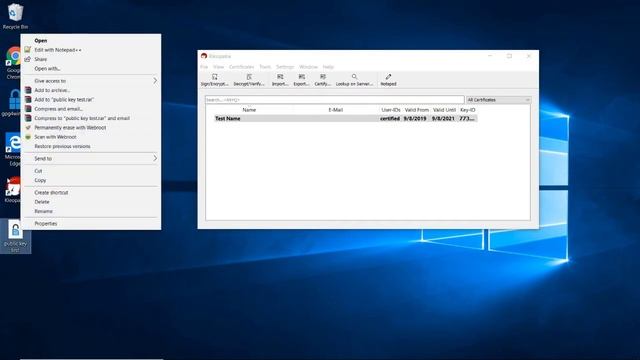Click the Certify toolbar icon
Image resolution: width=640 pixels, height=360 pixels.
tap(322, 80)
